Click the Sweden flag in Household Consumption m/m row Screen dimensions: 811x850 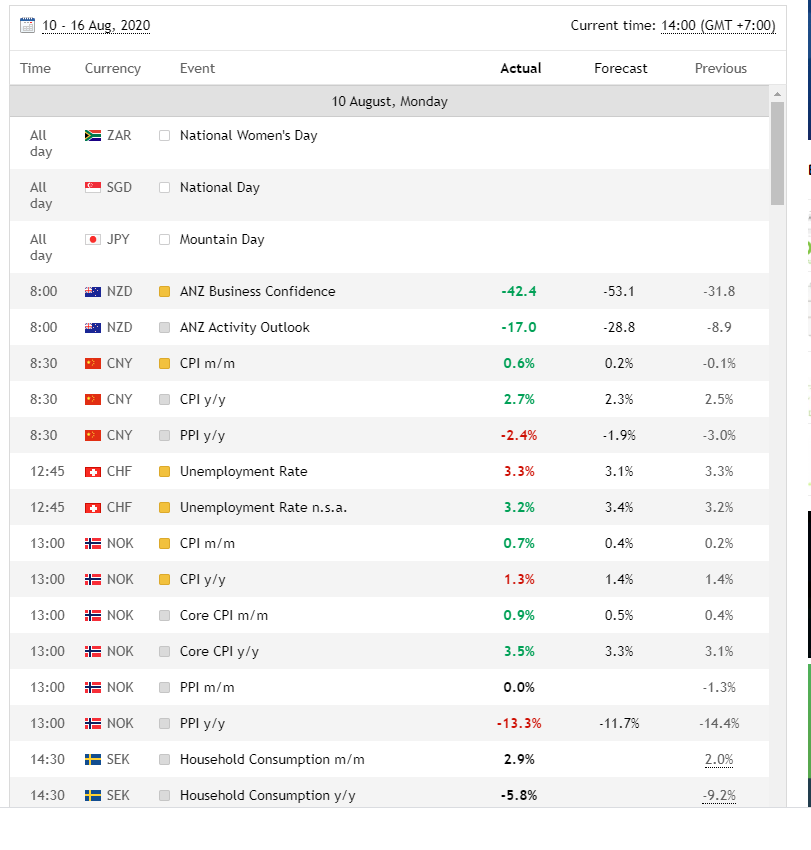[93, 759]
